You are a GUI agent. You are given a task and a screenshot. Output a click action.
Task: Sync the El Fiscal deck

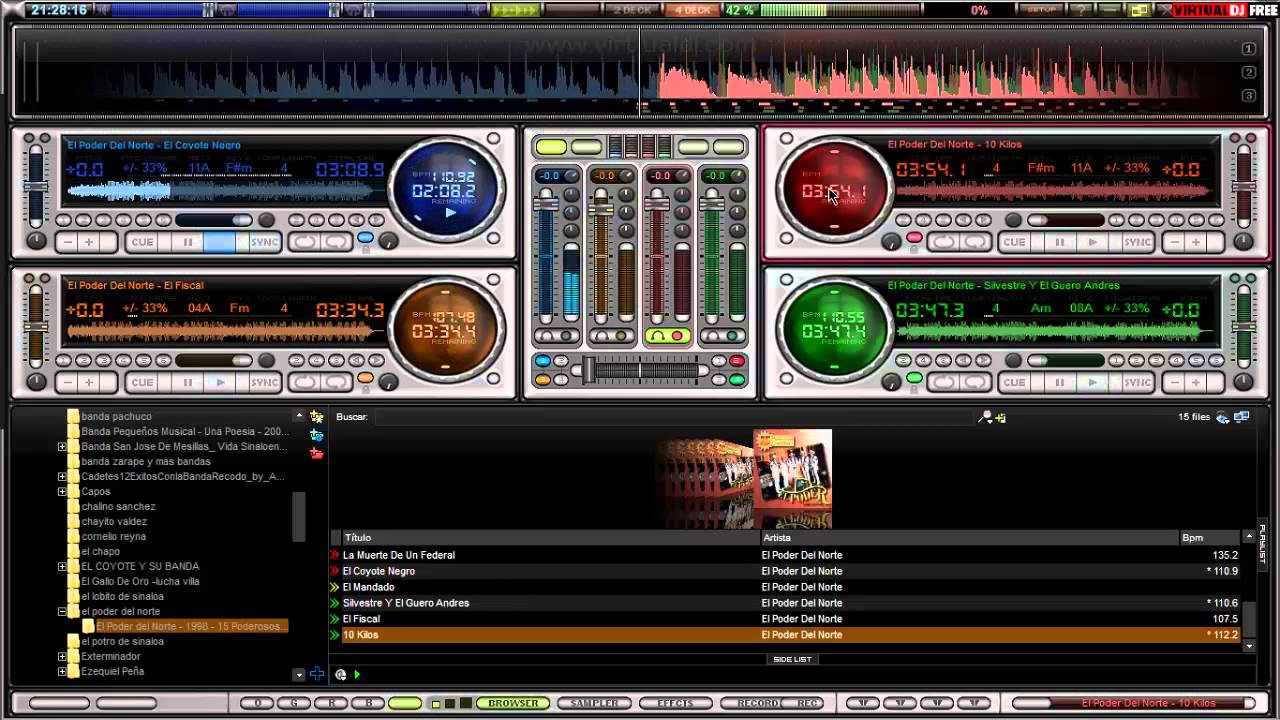[x=265, y=382]
